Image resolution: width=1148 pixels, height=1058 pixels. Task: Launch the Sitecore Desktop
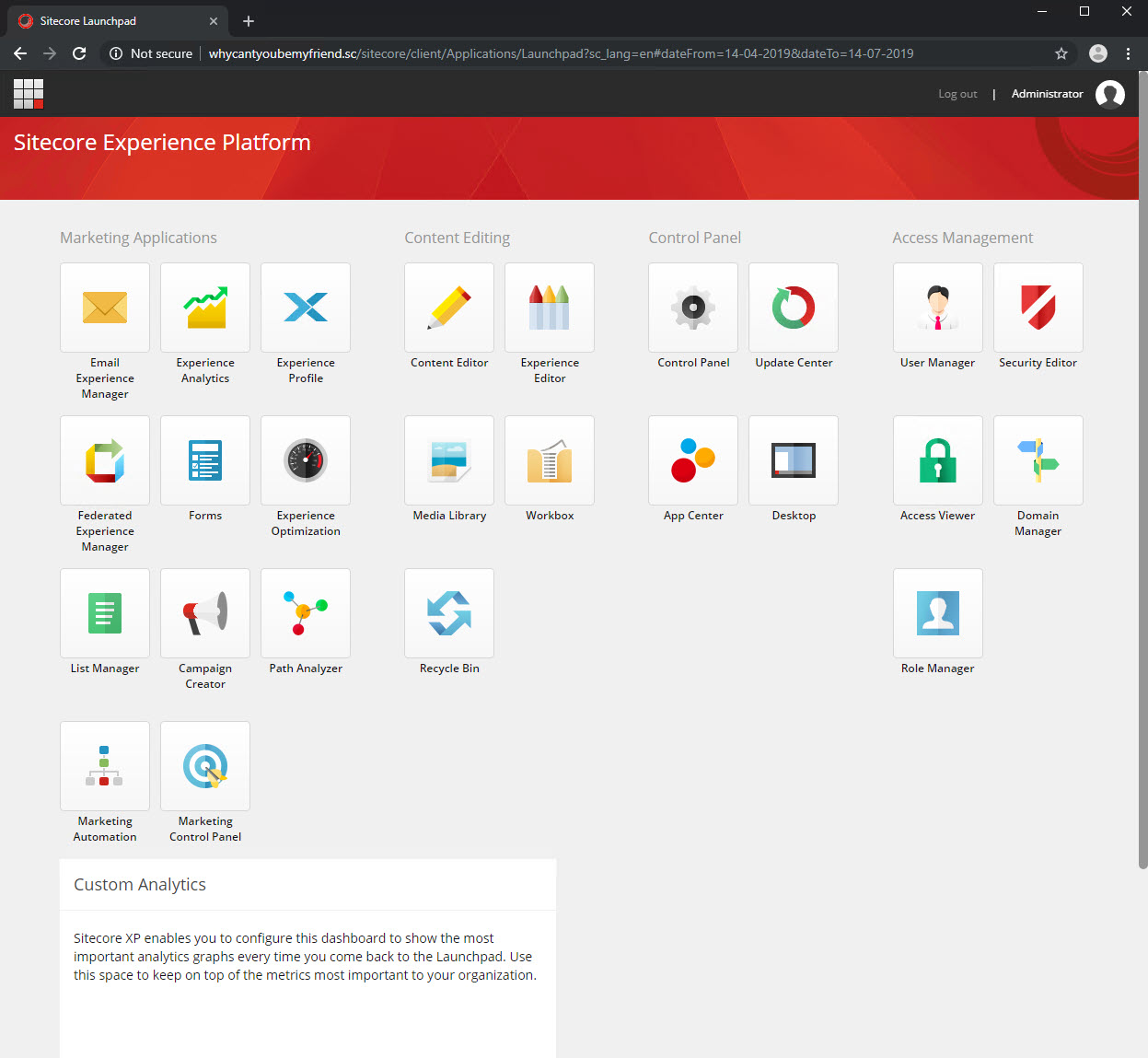click(x=794, y=460)
